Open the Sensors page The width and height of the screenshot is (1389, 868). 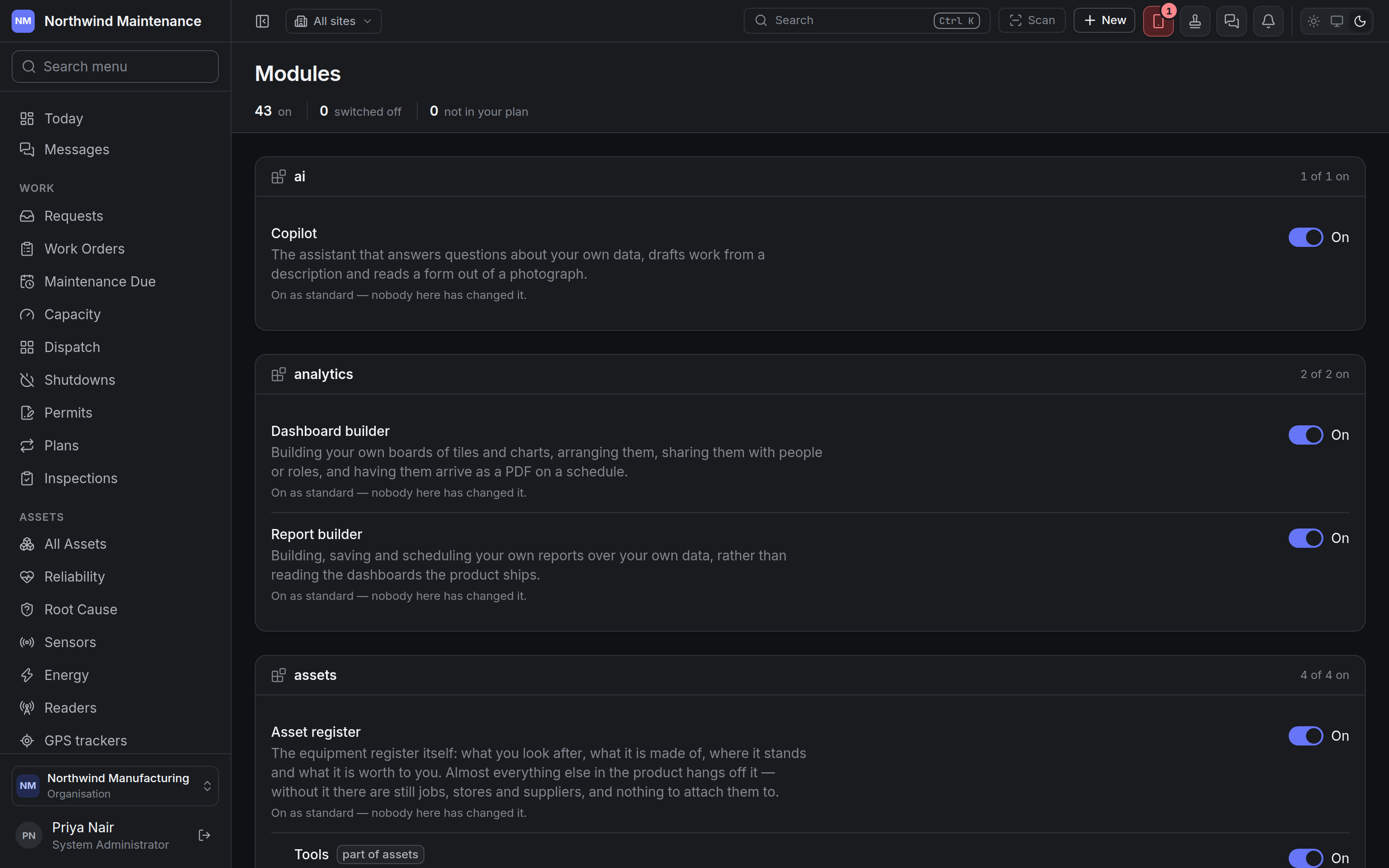click(x=115, y=642)
